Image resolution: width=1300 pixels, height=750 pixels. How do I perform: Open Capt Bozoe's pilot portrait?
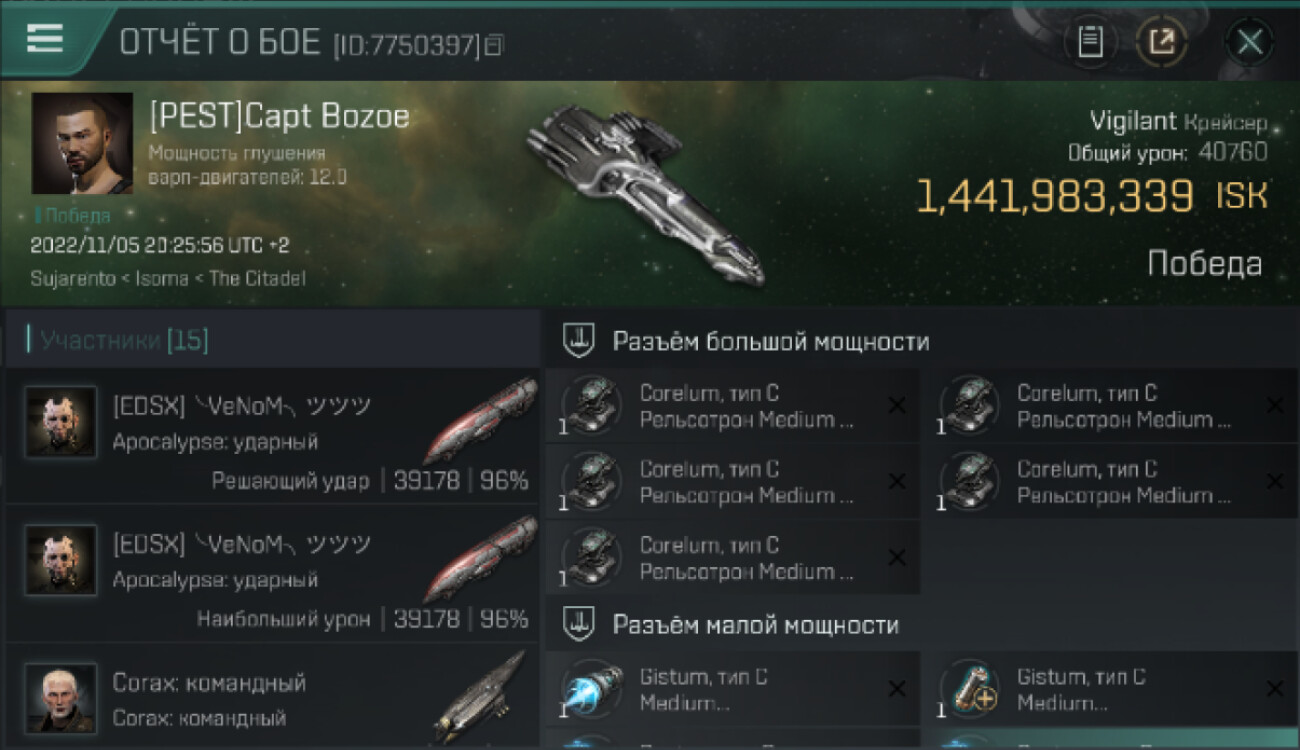82,143
